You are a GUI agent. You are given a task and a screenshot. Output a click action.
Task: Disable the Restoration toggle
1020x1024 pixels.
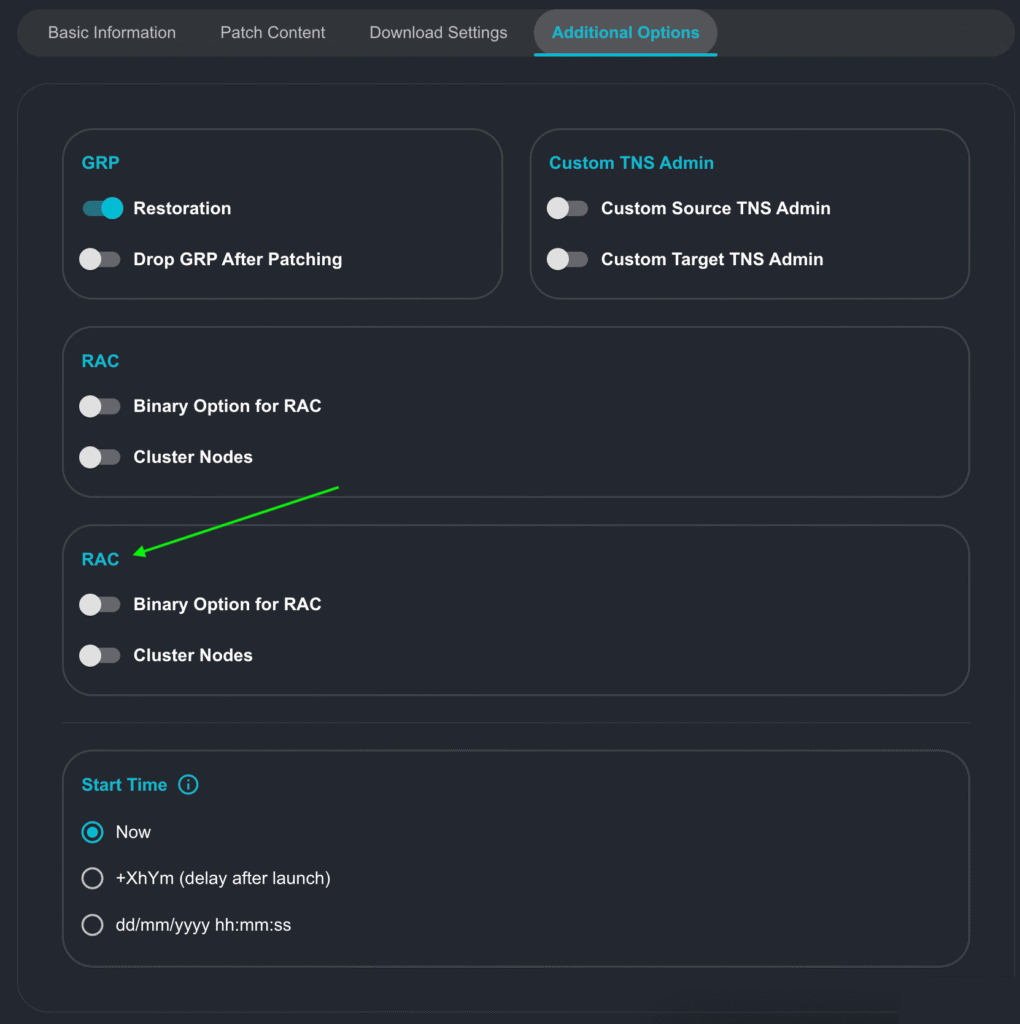pyautogui.click(x=101, y=208)
